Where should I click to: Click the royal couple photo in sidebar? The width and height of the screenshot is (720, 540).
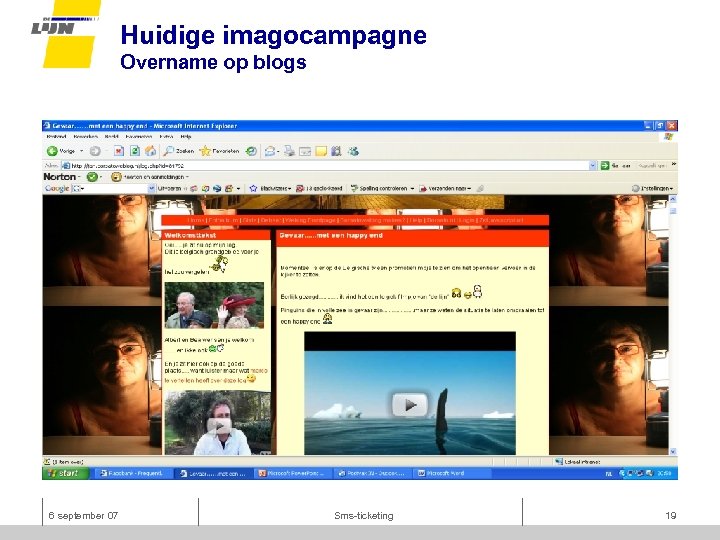(x=214, y=305)
